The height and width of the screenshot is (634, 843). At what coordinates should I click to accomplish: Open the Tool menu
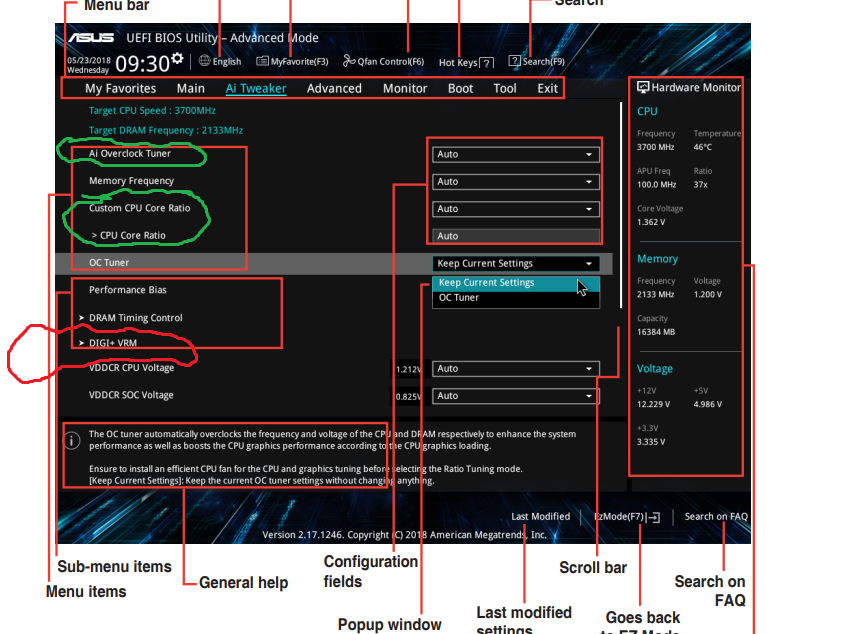tap(505, 88)
